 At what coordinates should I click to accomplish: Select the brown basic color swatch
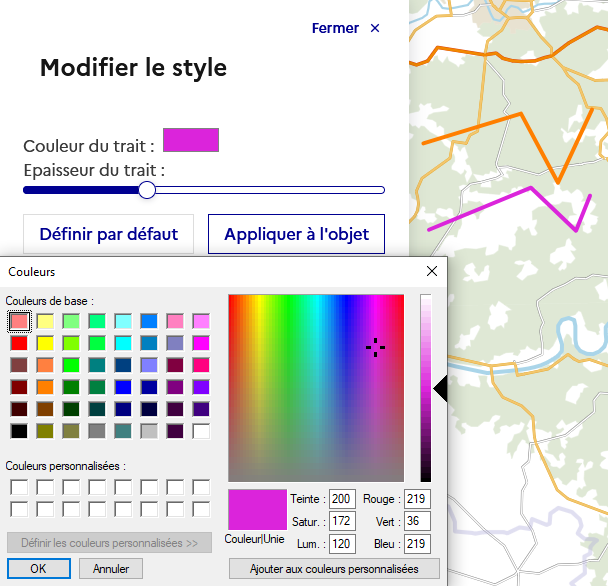[x=45, y=409]
